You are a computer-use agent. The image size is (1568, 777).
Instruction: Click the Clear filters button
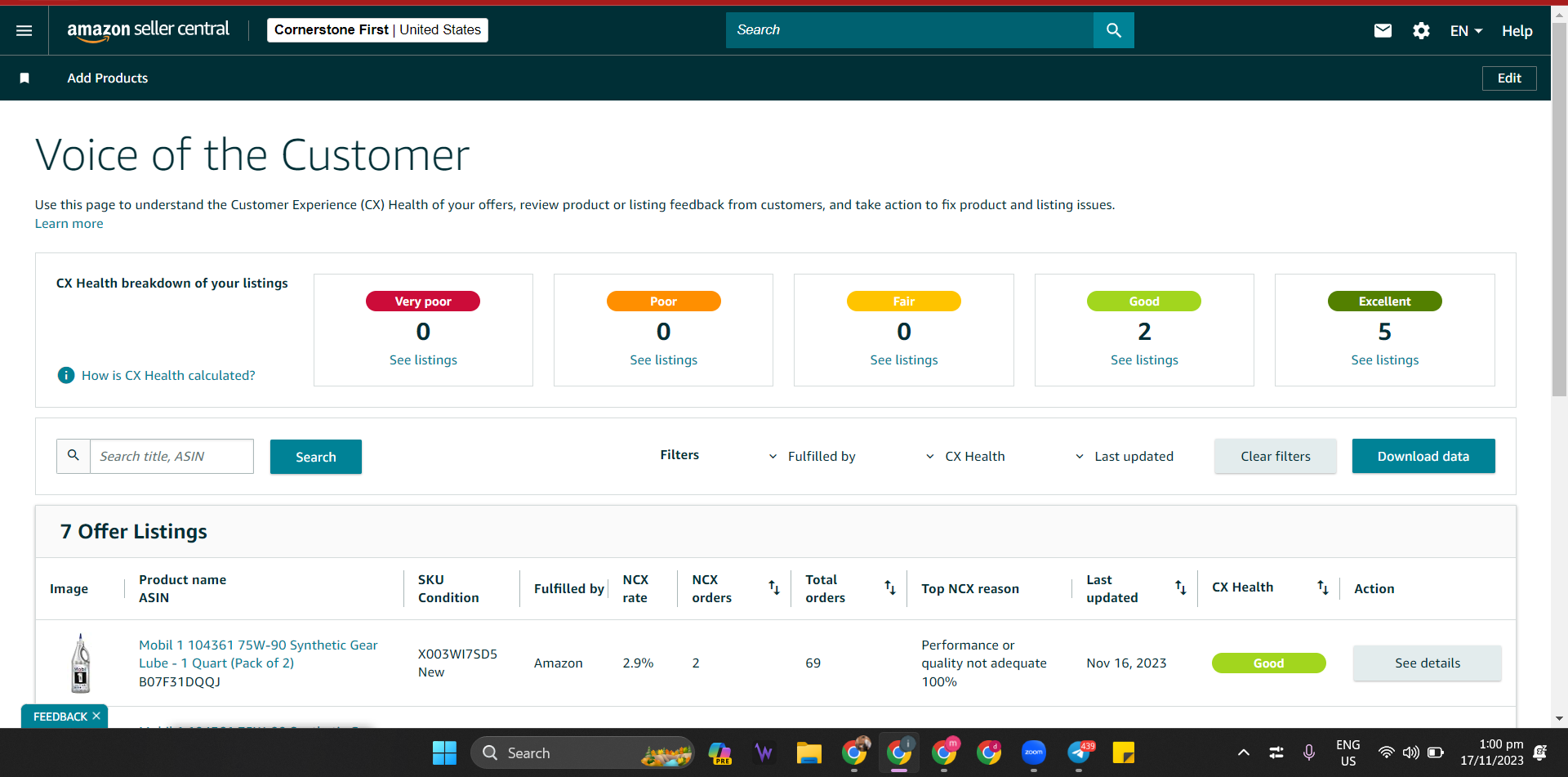[x=1276, y=456]
